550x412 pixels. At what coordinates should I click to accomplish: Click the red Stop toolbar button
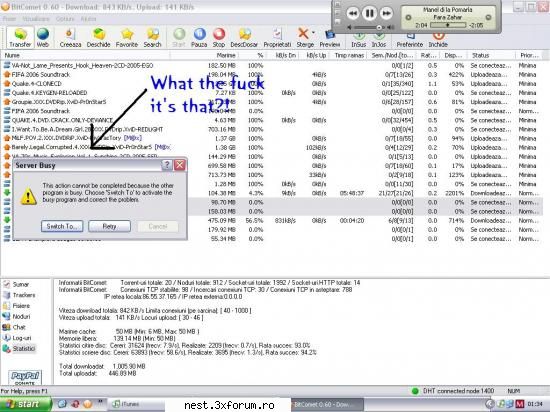pos(219,38)
